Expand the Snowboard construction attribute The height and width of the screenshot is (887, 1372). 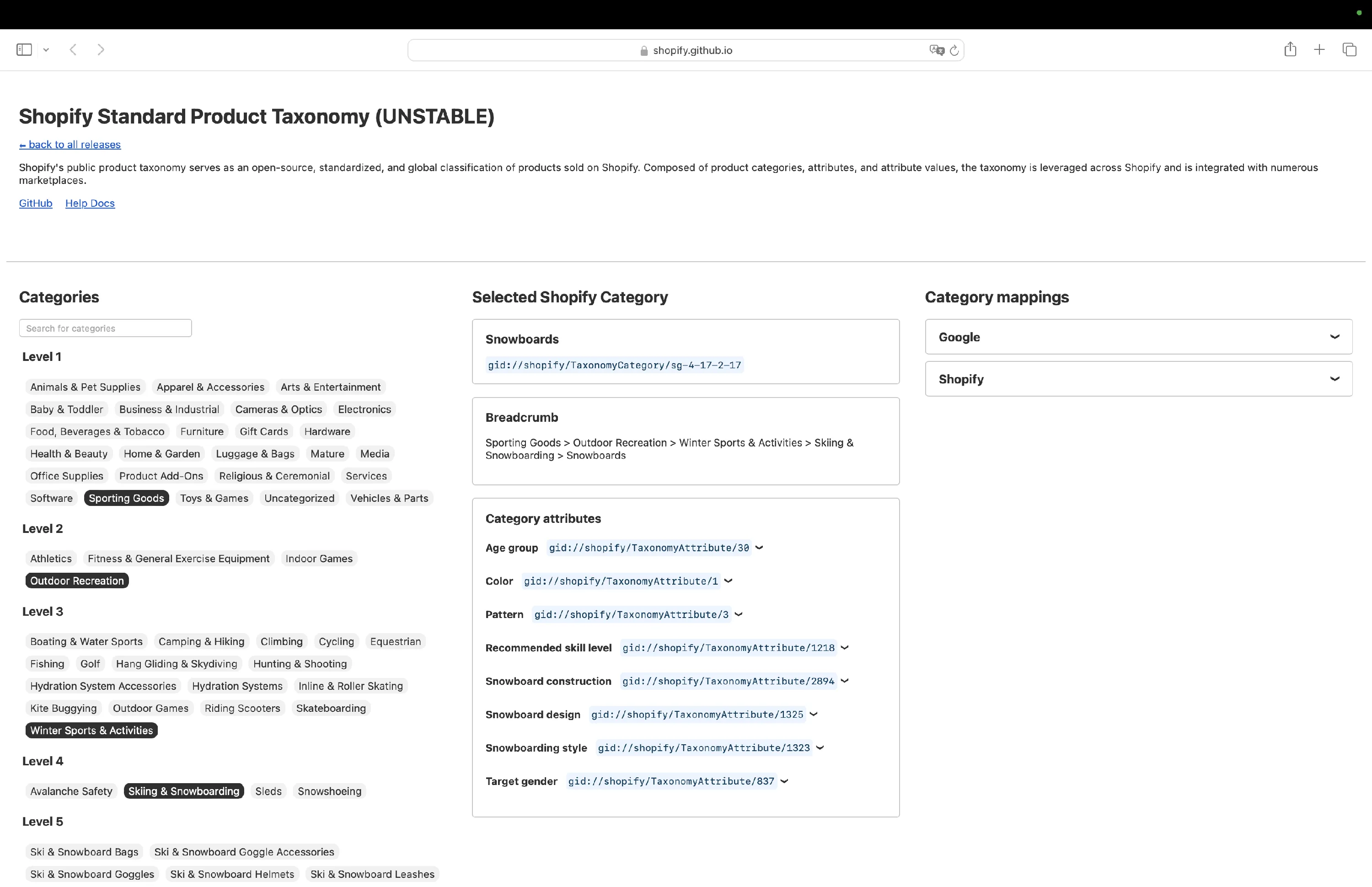pos(844,682)
